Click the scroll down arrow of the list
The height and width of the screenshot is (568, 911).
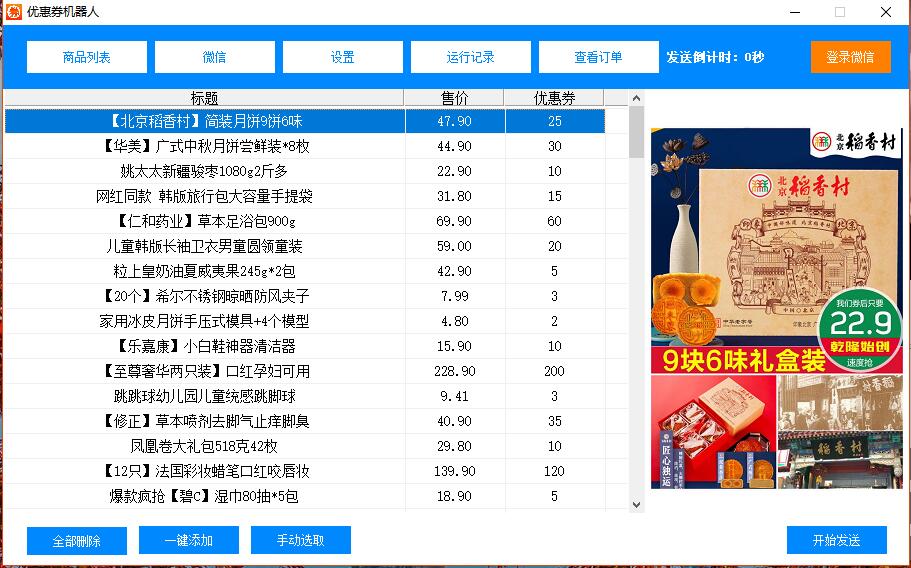(636, 505)
